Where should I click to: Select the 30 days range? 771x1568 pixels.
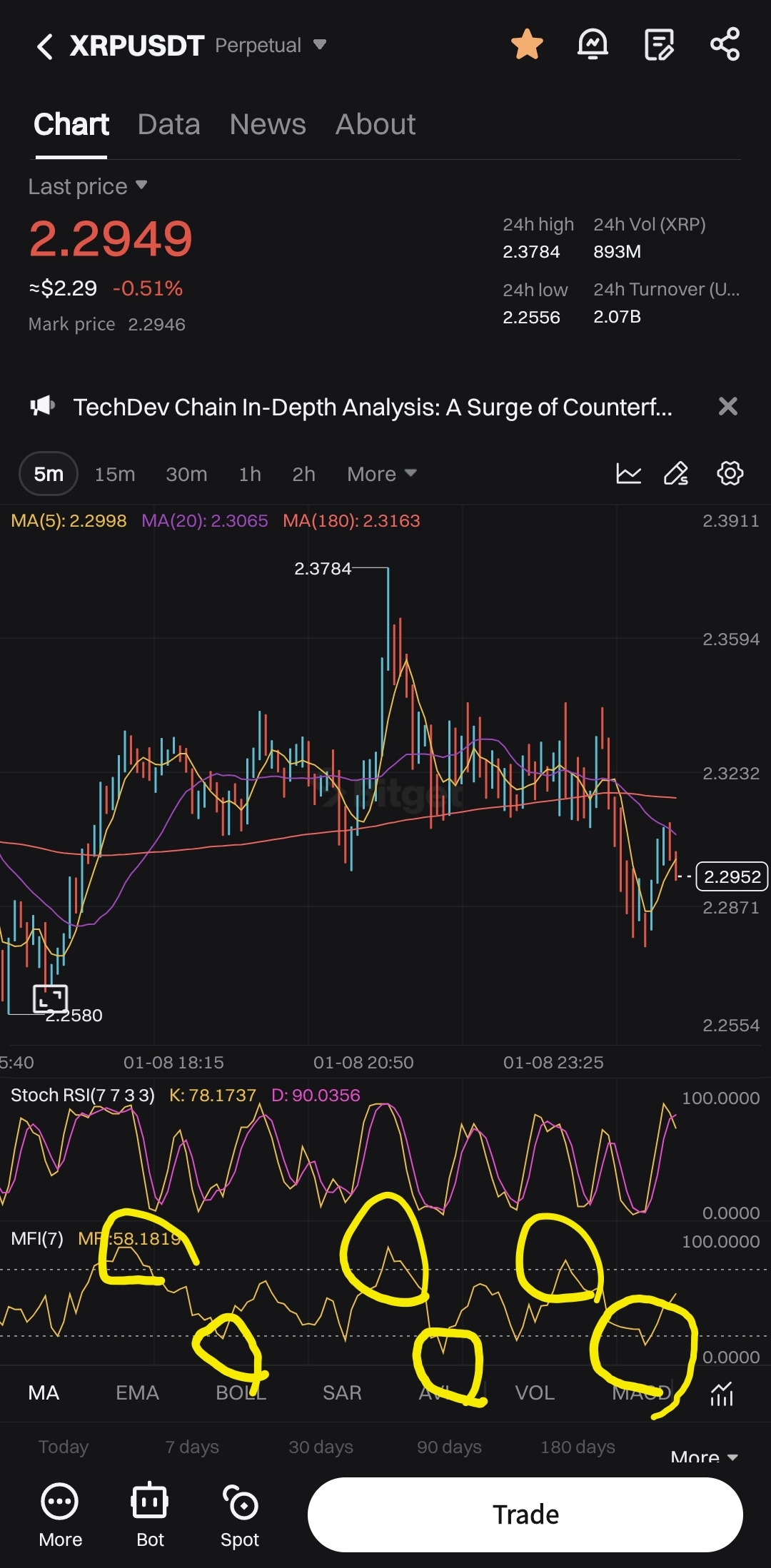(x=321, y=1447)
